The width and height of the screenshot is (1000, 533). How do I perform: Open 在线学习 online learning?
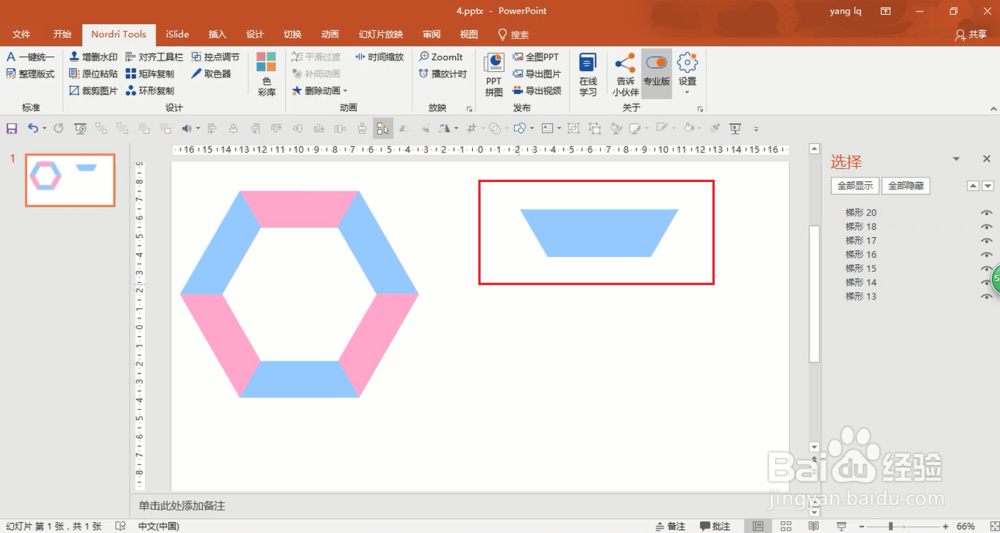pyautogui.click(x=588, y=74)
